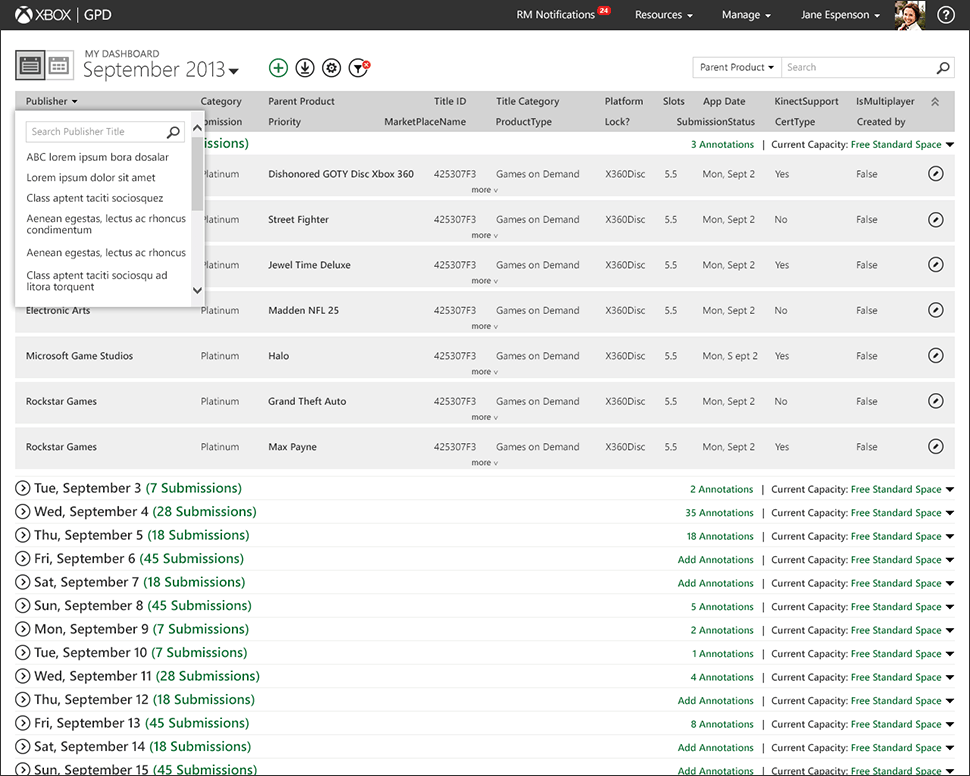Open 35 Annotations for September 4
This screenshot has width=970, height=776.
719,513
